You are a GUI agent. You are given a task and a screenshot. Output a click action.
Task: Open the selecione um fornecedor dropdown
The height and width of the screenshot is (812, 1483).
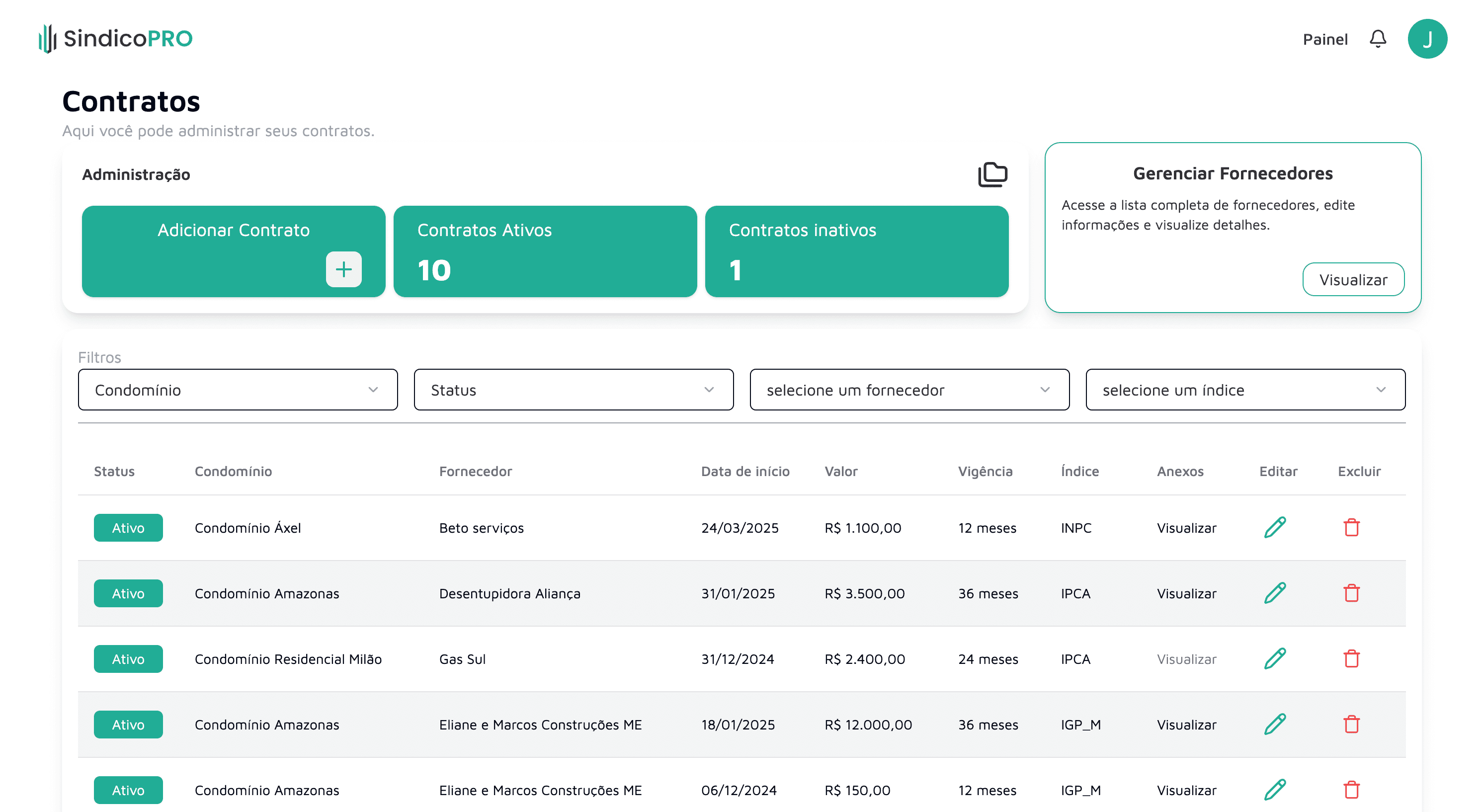pyautogui.click(x=909, y=390)
